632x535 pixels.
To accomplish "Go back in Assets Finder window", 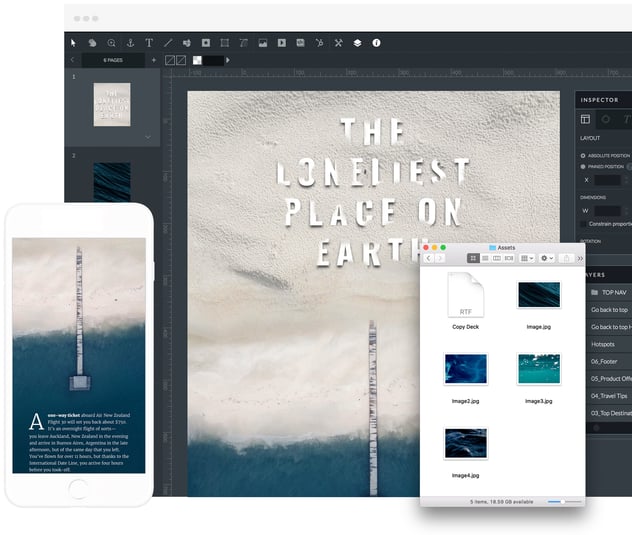I will tap(429, 258).
